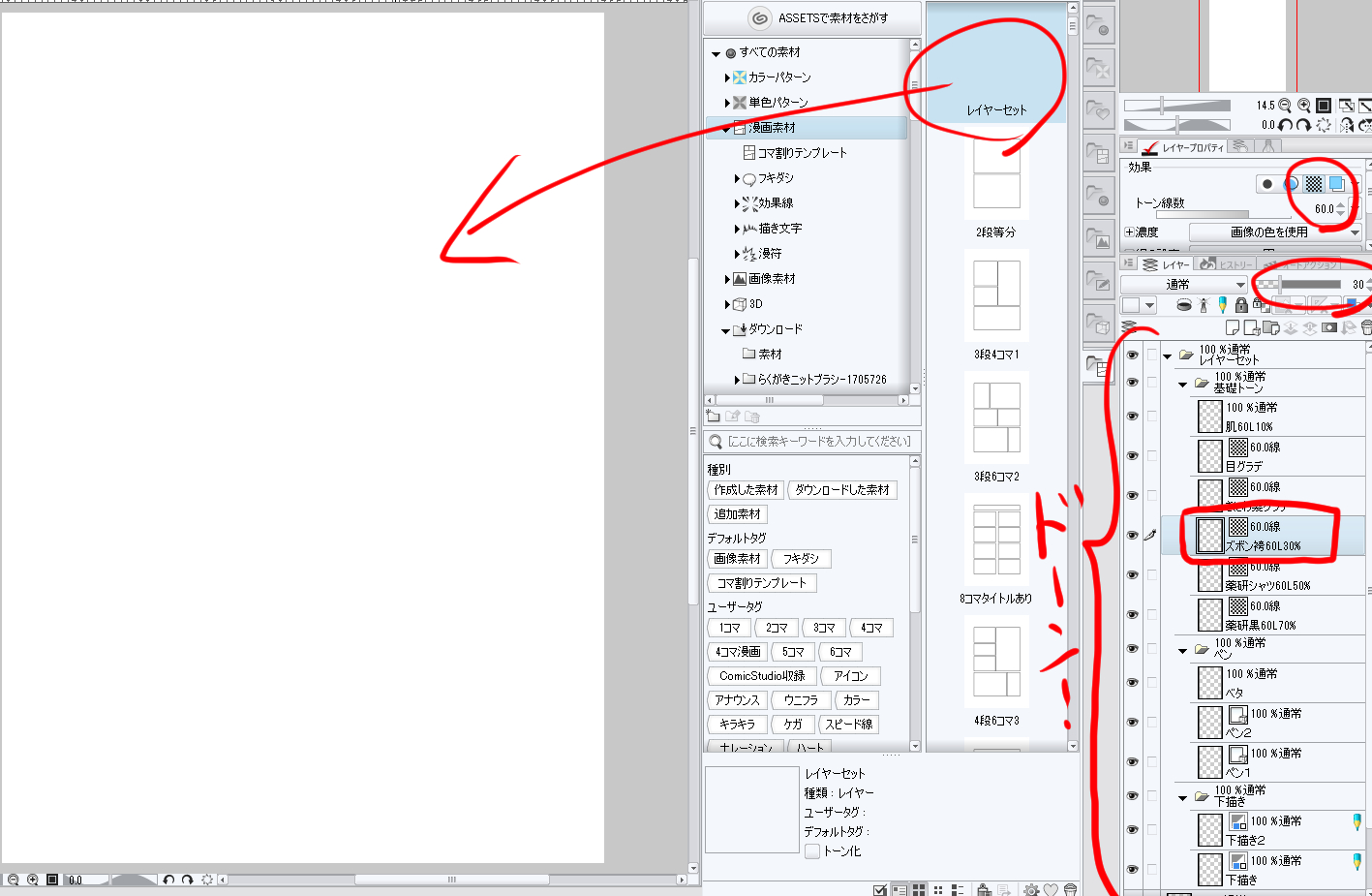Hide the 下描き2 layer
This screenshot has width=1372, height=896.
[x=1132, y=829]
